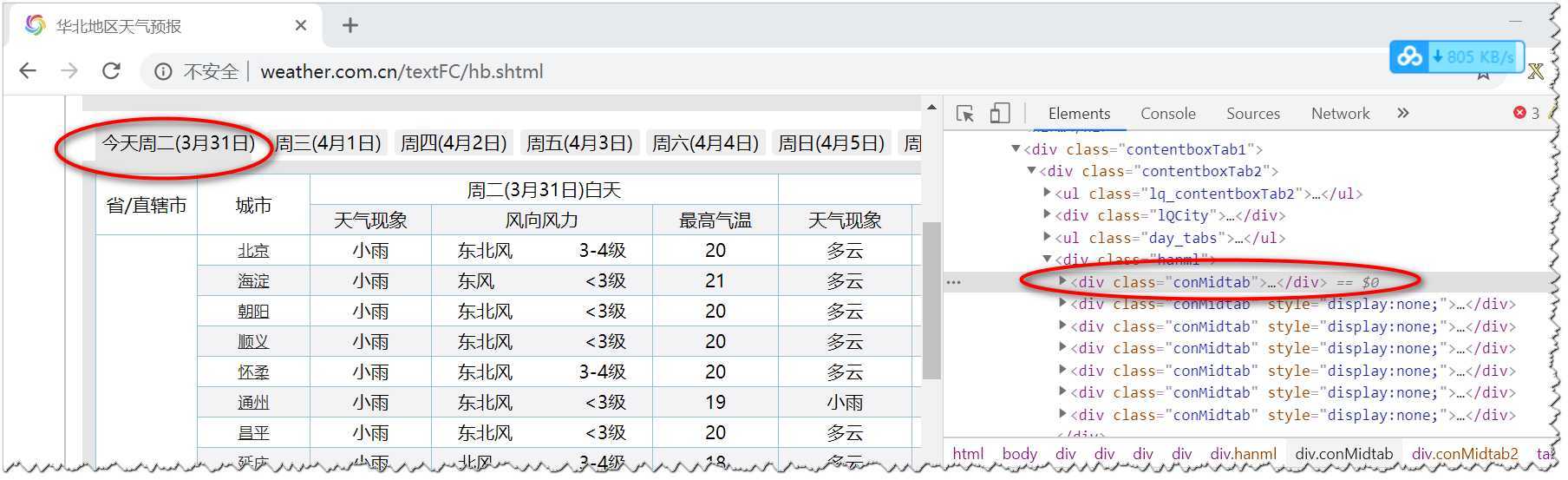Screen dimensions: 1568x480
Task: Click the site info icon in address bar
Action: click(163, 72)
